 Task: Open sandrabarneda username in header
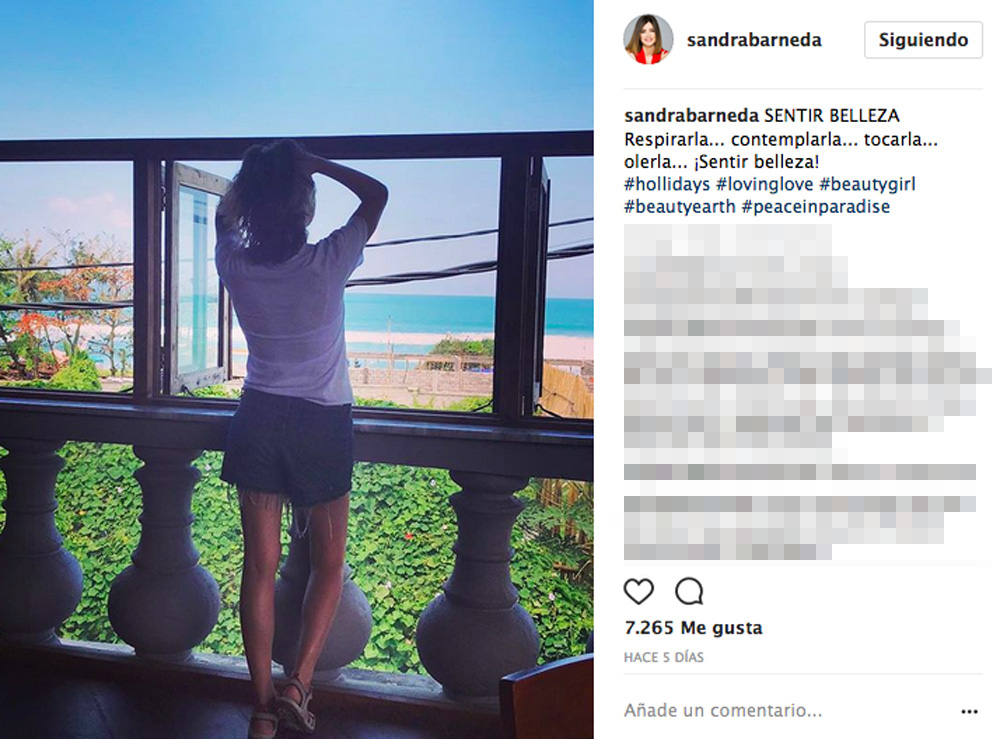coord(754,40)
